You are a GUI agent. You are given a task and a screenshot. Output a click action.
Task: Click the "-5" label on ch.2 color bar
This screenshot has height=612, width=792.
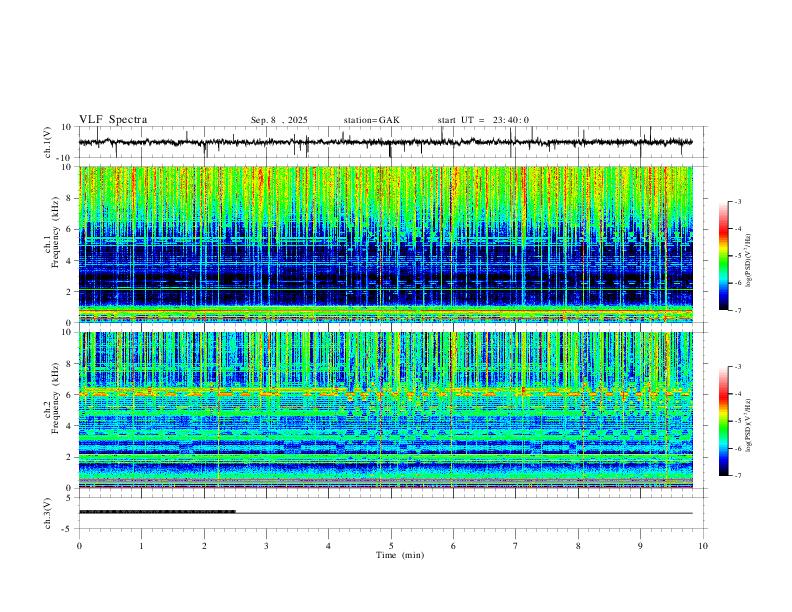737,421
